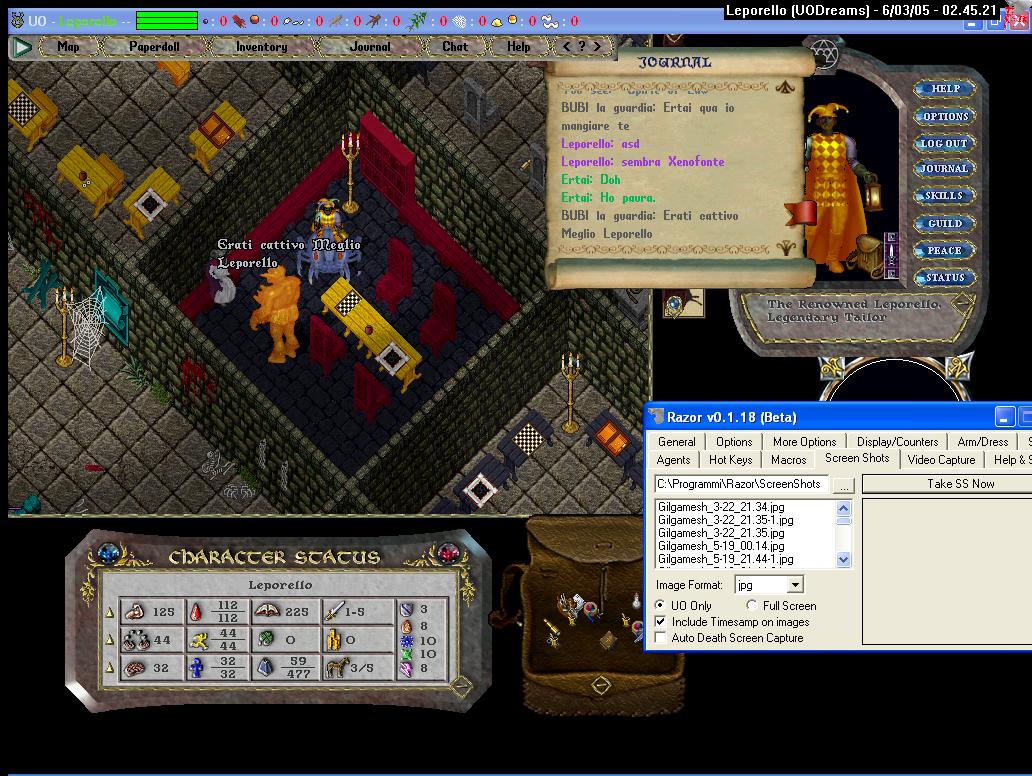Click the browse ellipsis button for screenshot folder
Viewport: 1032px width, 776px height.
(x=844, y=485)
